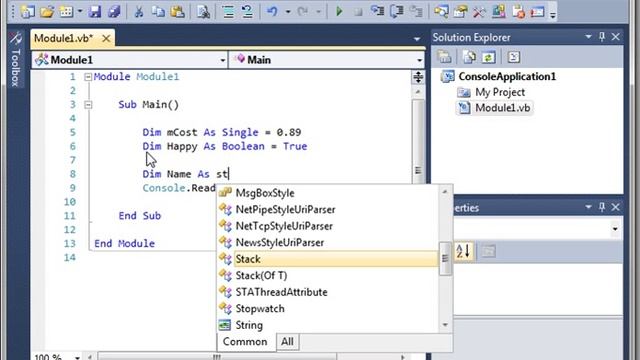640x360 pixels.
Task: Collapse the Module Module1 code region
Action: (x=88, y=77)
